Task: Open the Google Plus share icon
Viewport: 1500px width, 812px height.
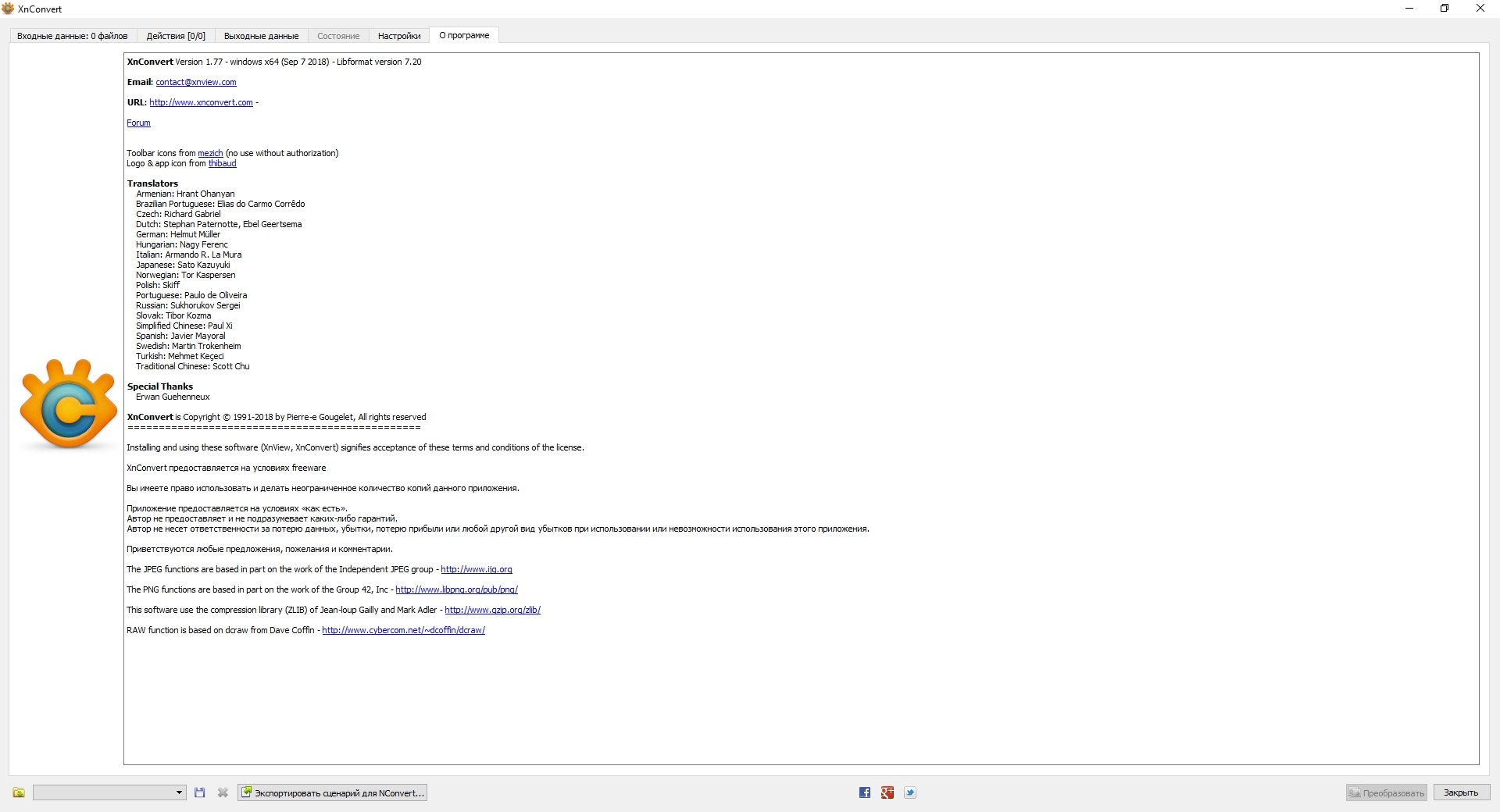Action: tap(887, 792)
